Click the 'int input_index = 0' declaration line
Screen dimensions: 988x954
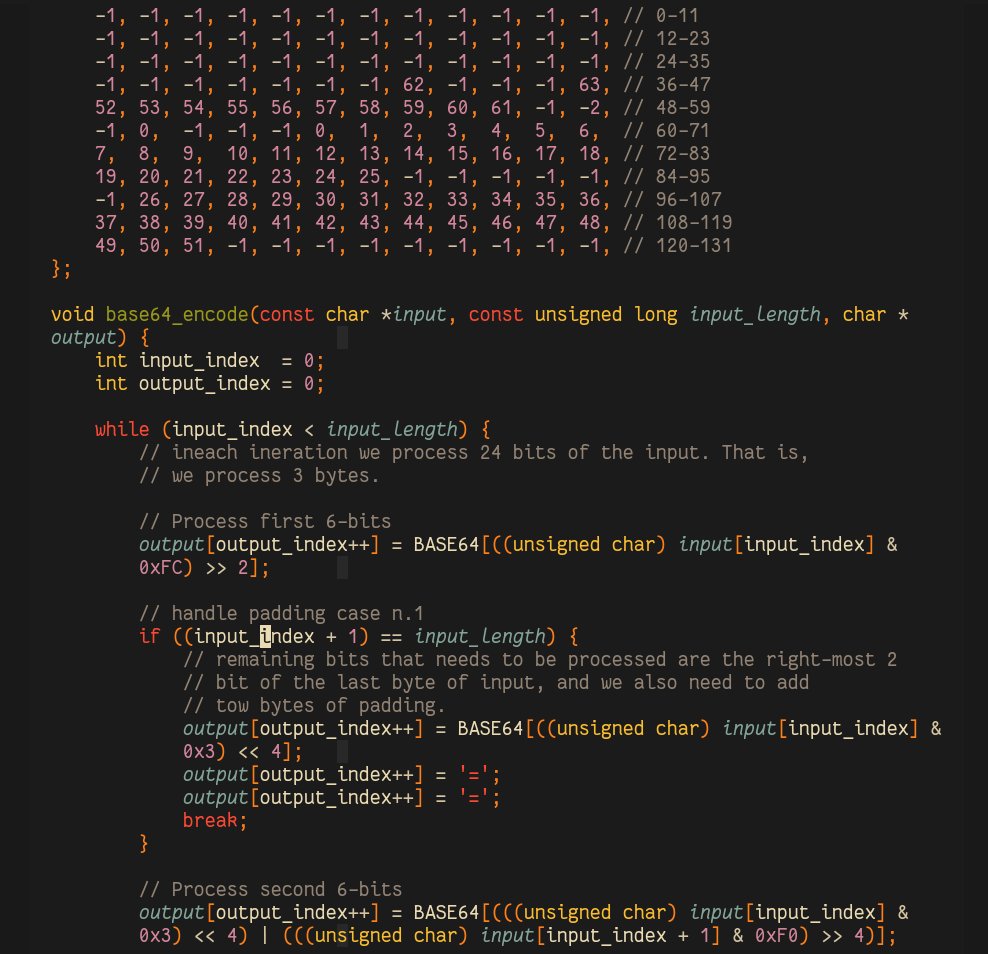coord(210,361)
